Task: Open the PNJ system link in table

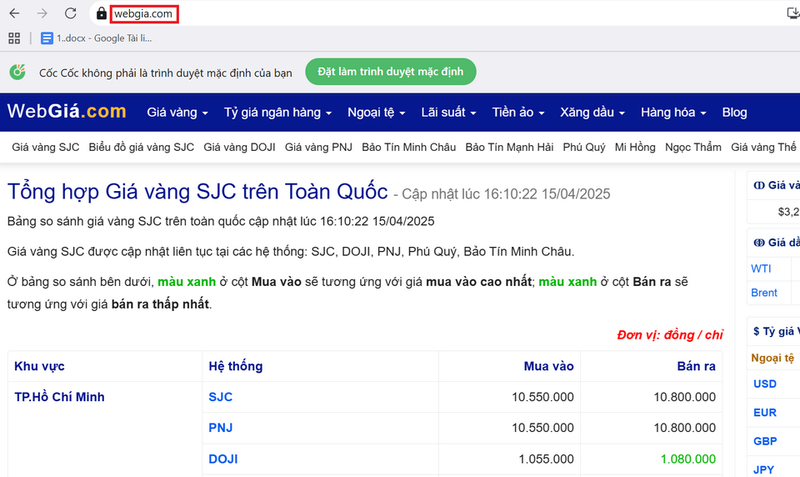Action: click(220, 428)
